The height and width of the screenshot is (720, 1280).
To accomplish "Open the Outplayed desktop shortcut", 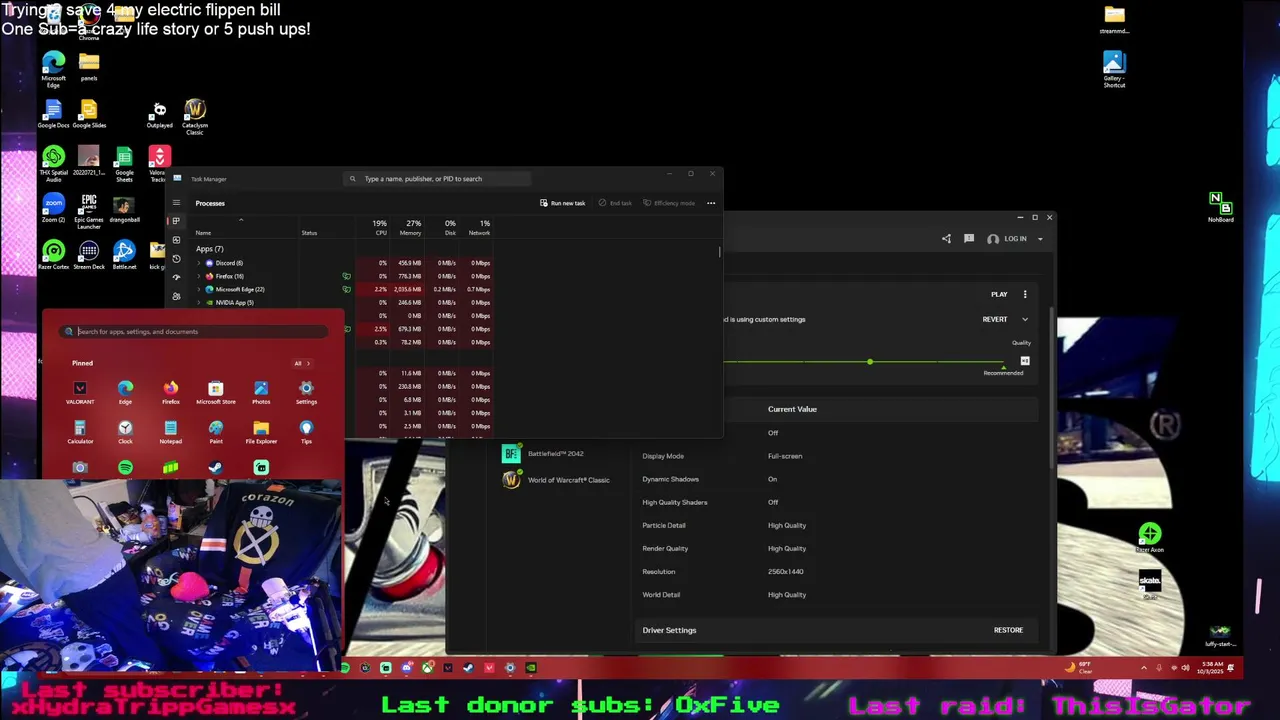I will (x=159, y=116).
